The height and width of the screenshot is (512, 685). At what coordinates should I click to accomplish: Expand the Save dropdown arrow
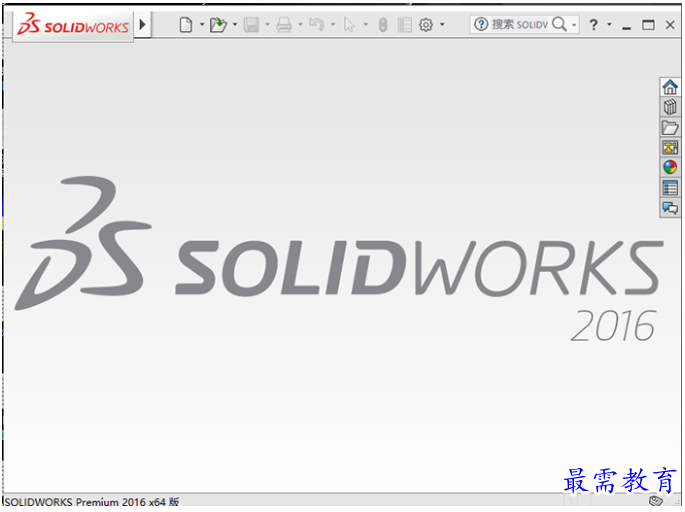tap(267, 25)
